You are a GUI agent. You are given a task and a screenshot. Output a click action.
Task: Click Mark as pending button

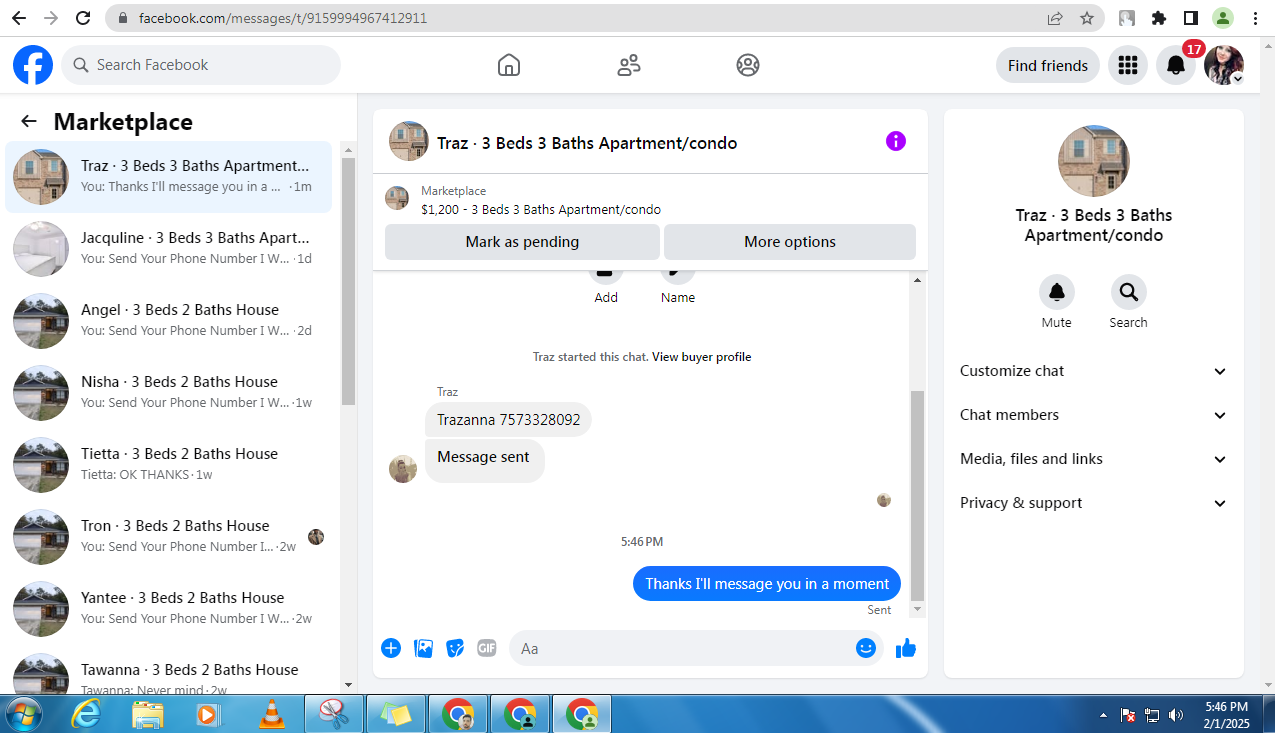[522, 242]
